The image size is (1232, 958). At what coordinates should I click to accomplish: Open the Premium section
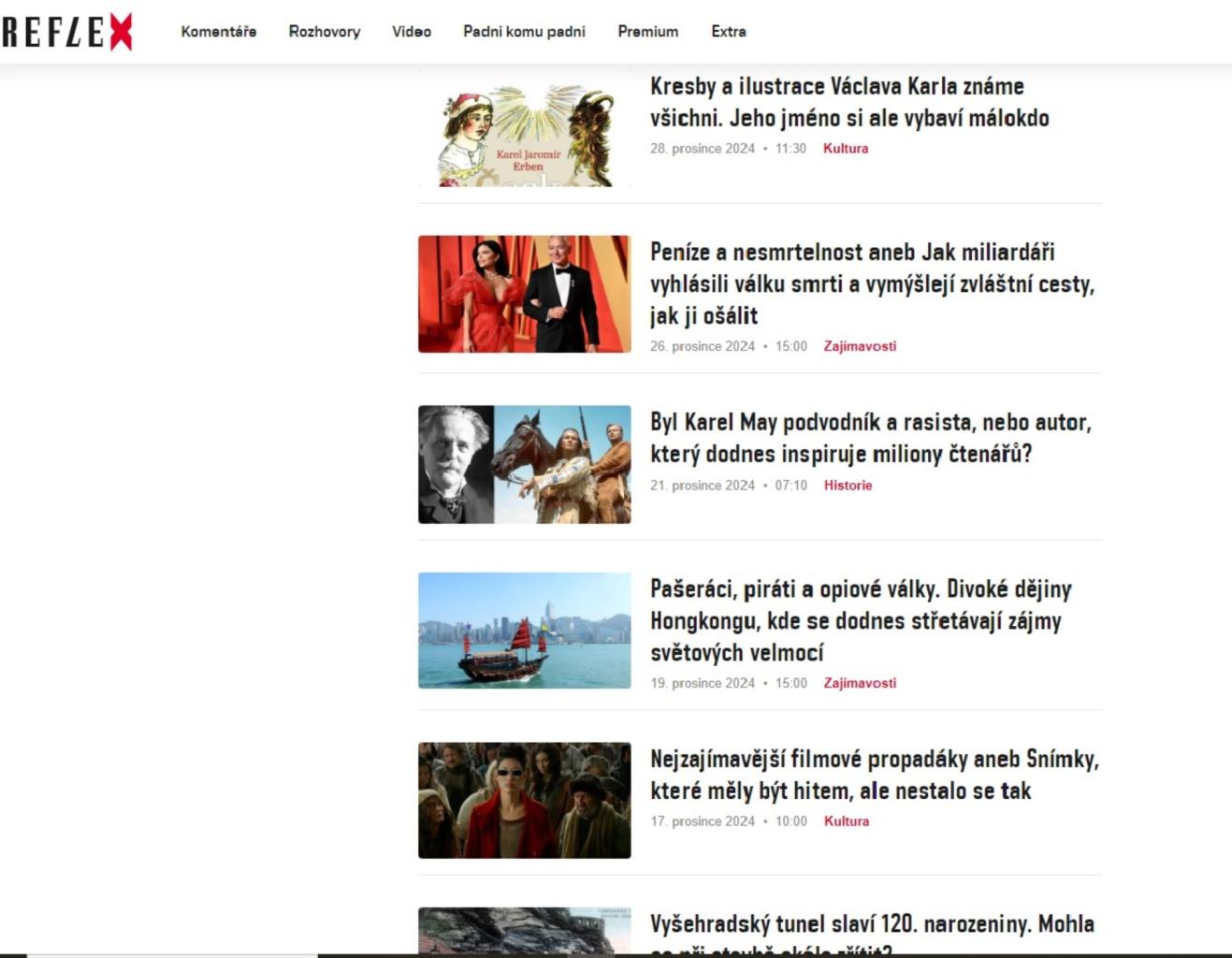(647, 32)
